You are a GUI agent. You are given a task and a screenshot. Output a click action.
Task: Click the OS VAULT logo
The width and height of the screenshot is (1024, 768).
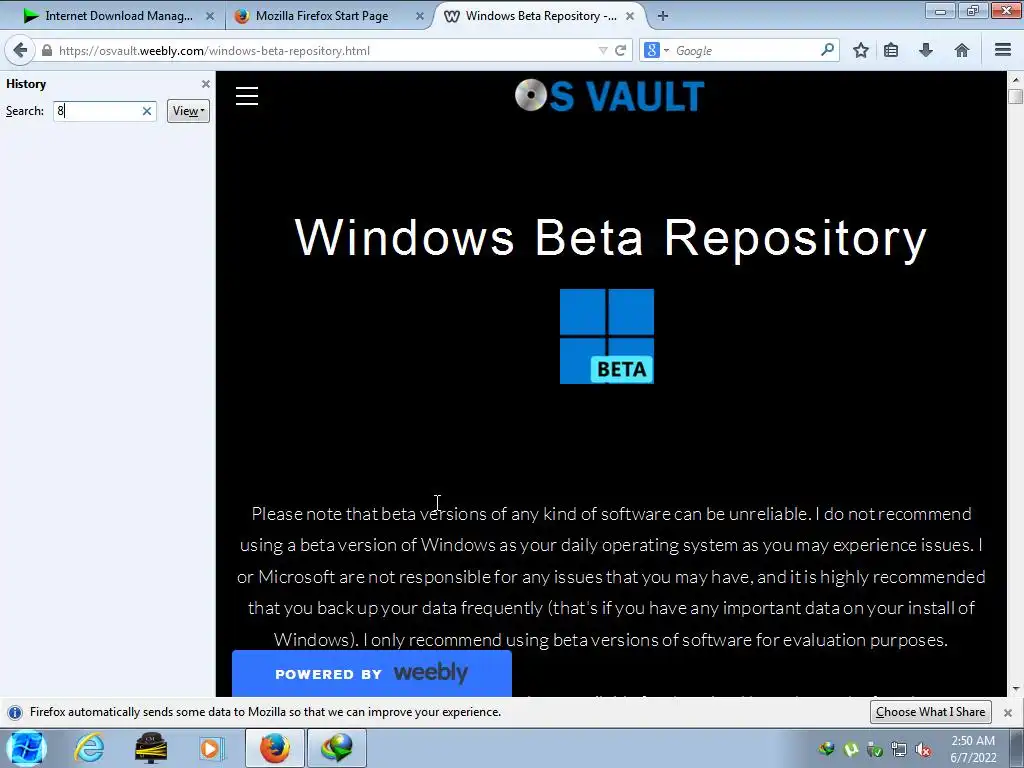609,96
